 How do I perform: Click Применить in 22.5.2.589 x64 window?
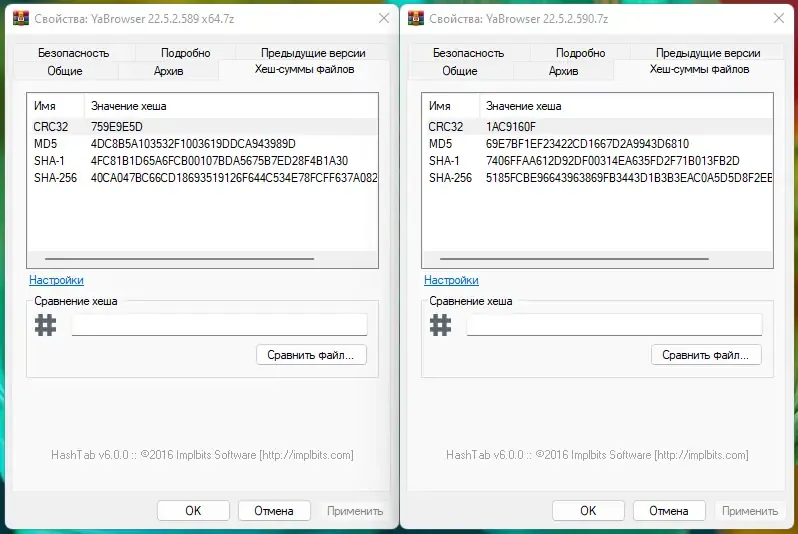tap(355, 511)
